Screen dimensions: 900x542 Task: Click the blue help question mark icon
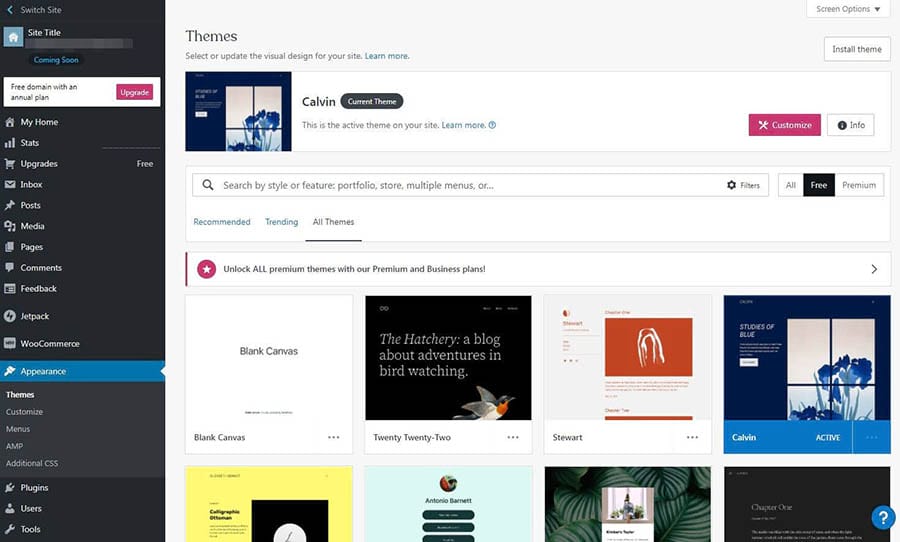[883, 517]
